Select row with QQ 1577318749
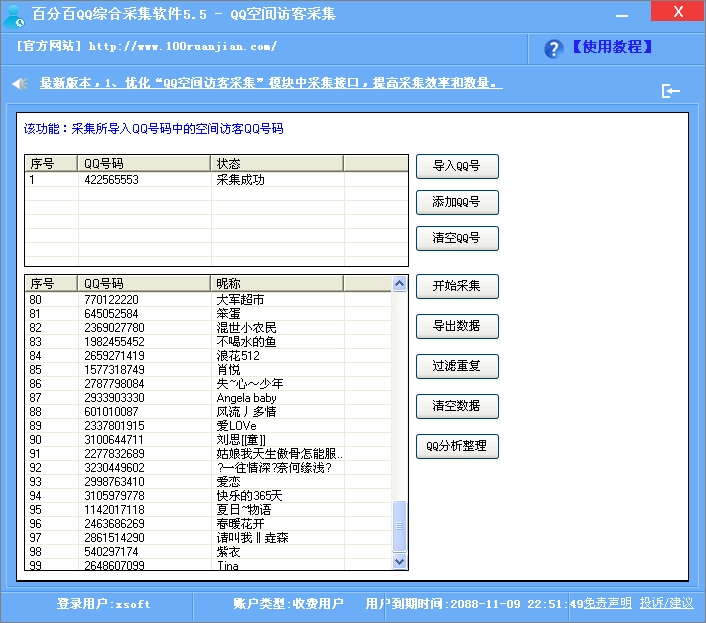Screen dimensions: 706x623 pos(208,370)
